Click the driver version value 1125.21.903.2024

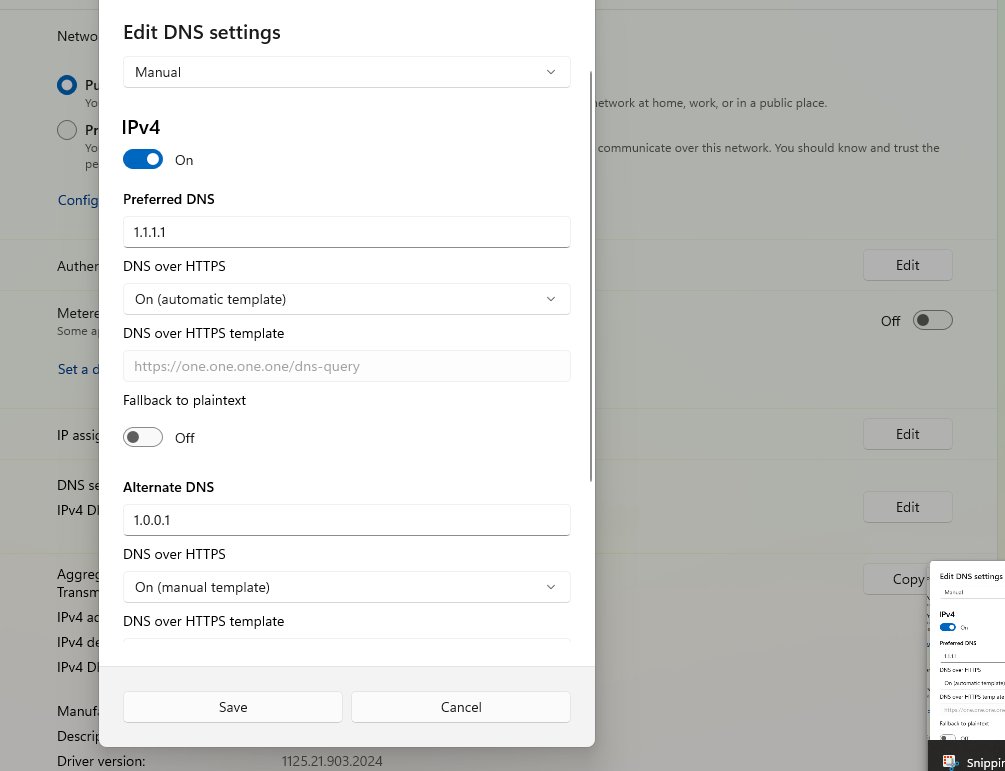(x=332, y=761)
